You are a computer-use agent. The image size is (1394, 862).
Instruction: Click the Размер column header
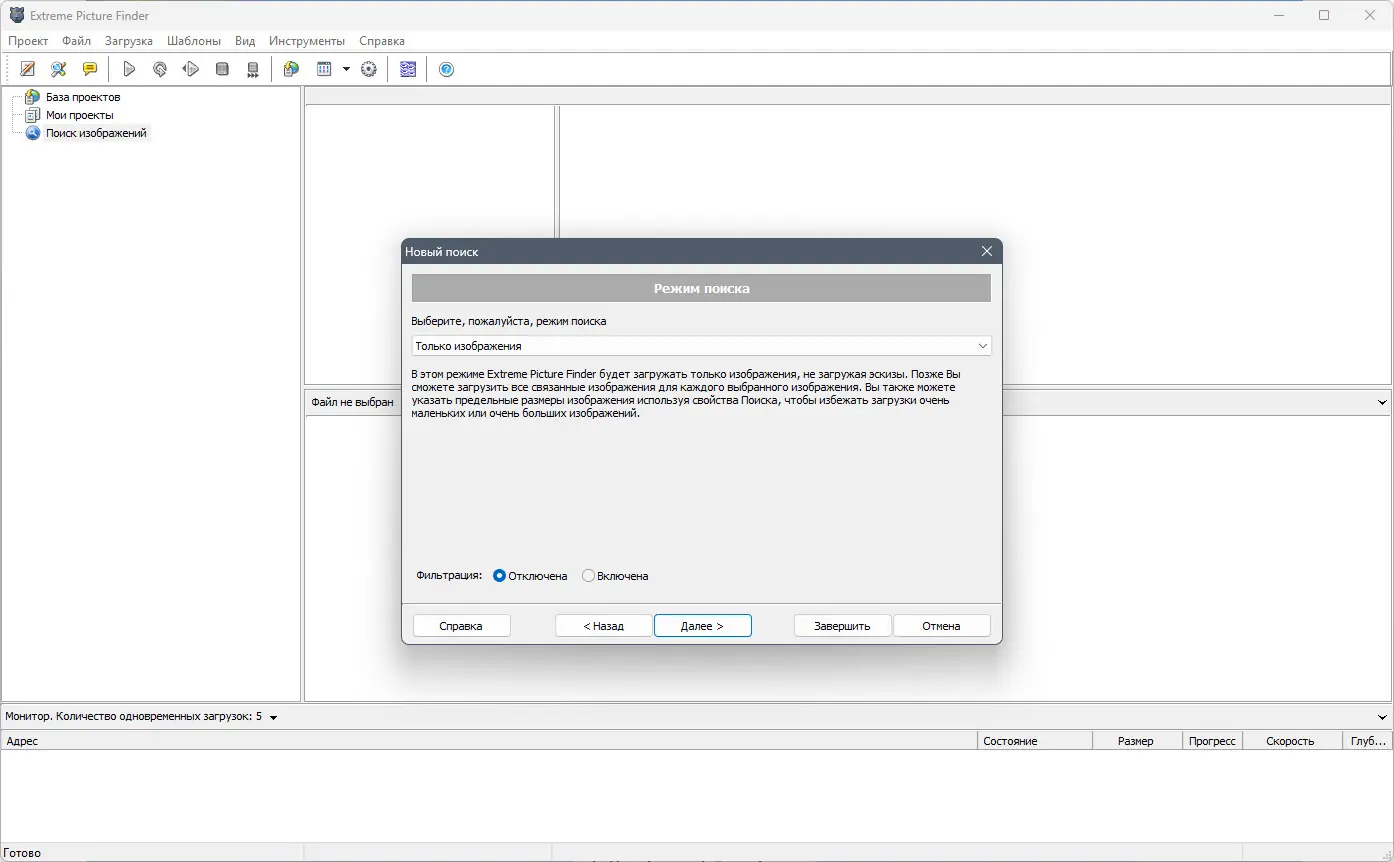click(1136, 741)
